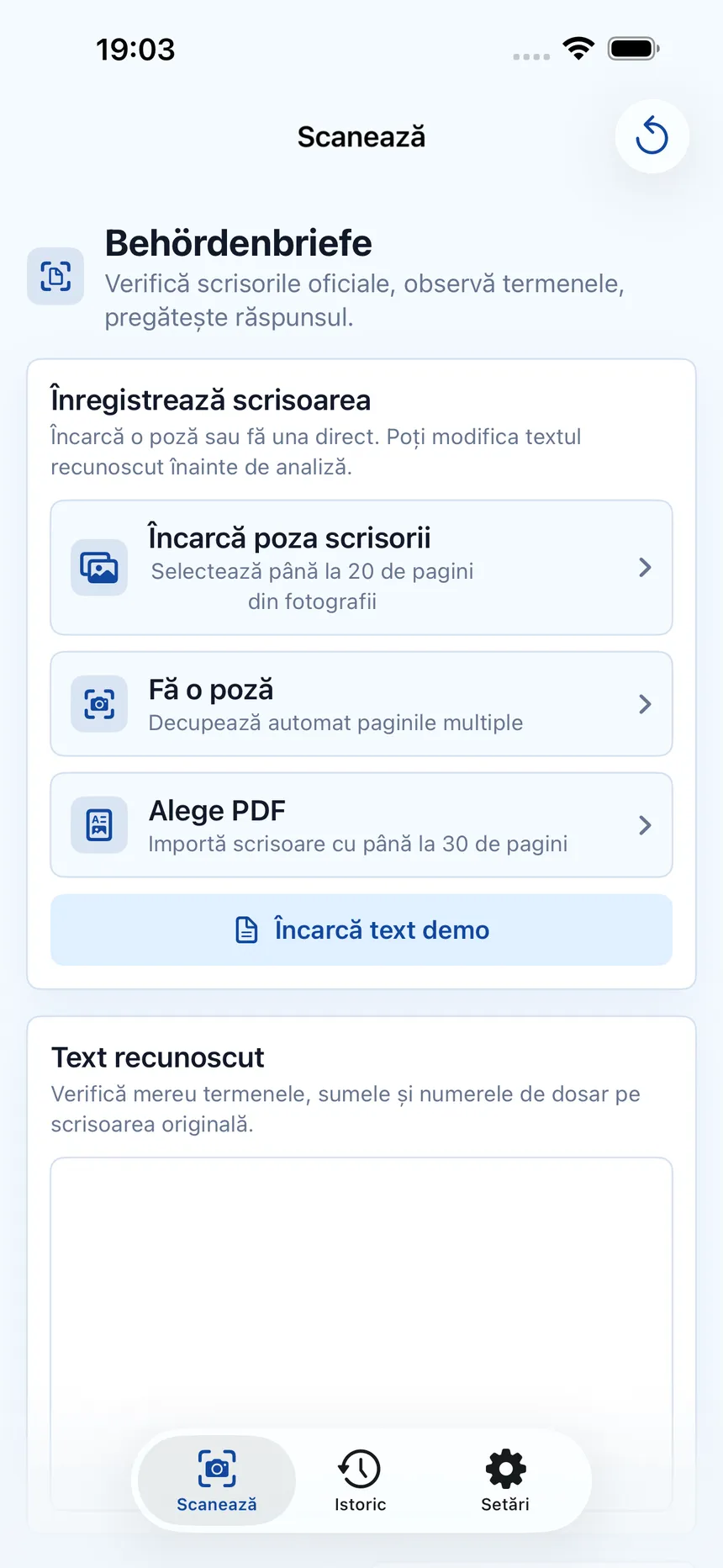Screen dimensions: 723x1568
Task: Switch to the Istoric tab label
Action: coord(360,1504)
